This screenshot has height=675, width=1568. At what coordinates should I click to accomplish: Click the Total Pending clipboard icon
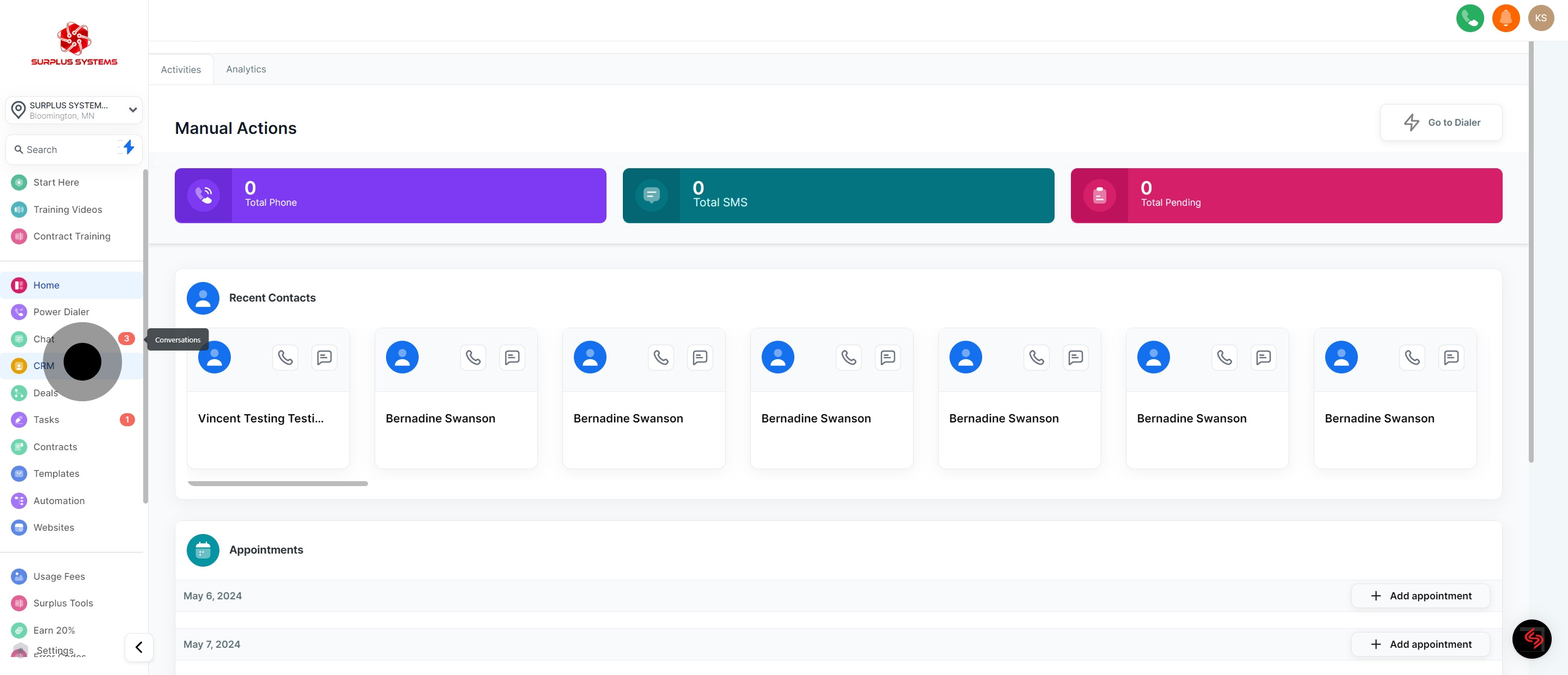coord(1099,195)
